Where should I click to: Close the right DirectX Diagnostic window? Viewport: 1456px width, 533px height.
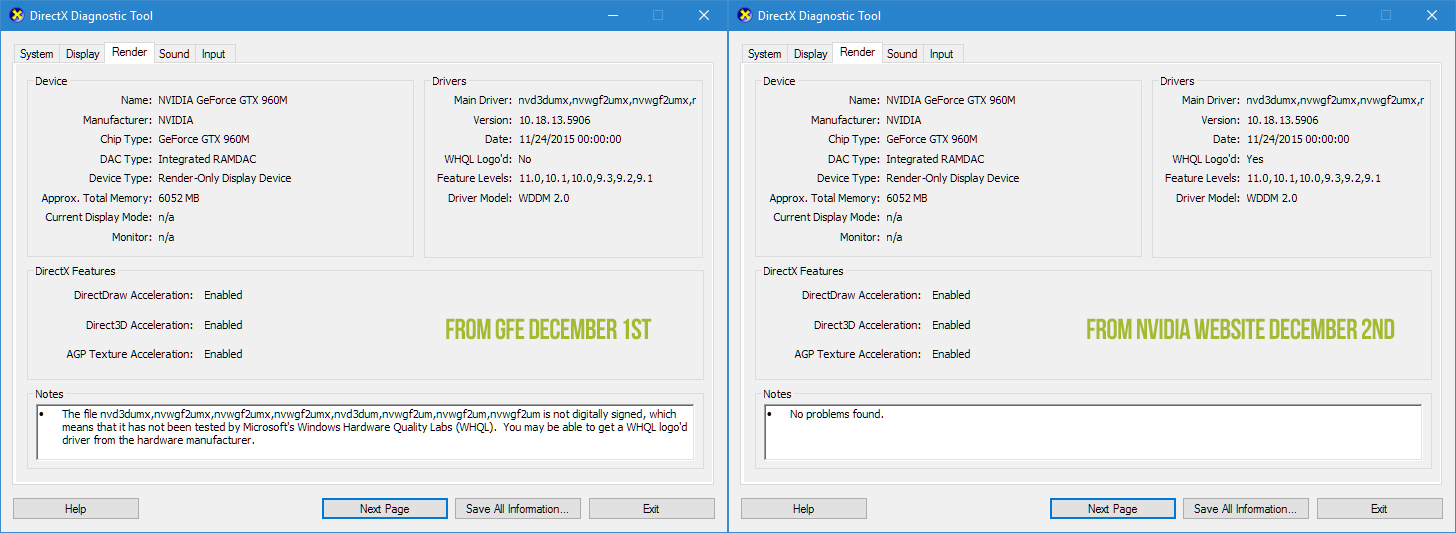click(1432, 15)
